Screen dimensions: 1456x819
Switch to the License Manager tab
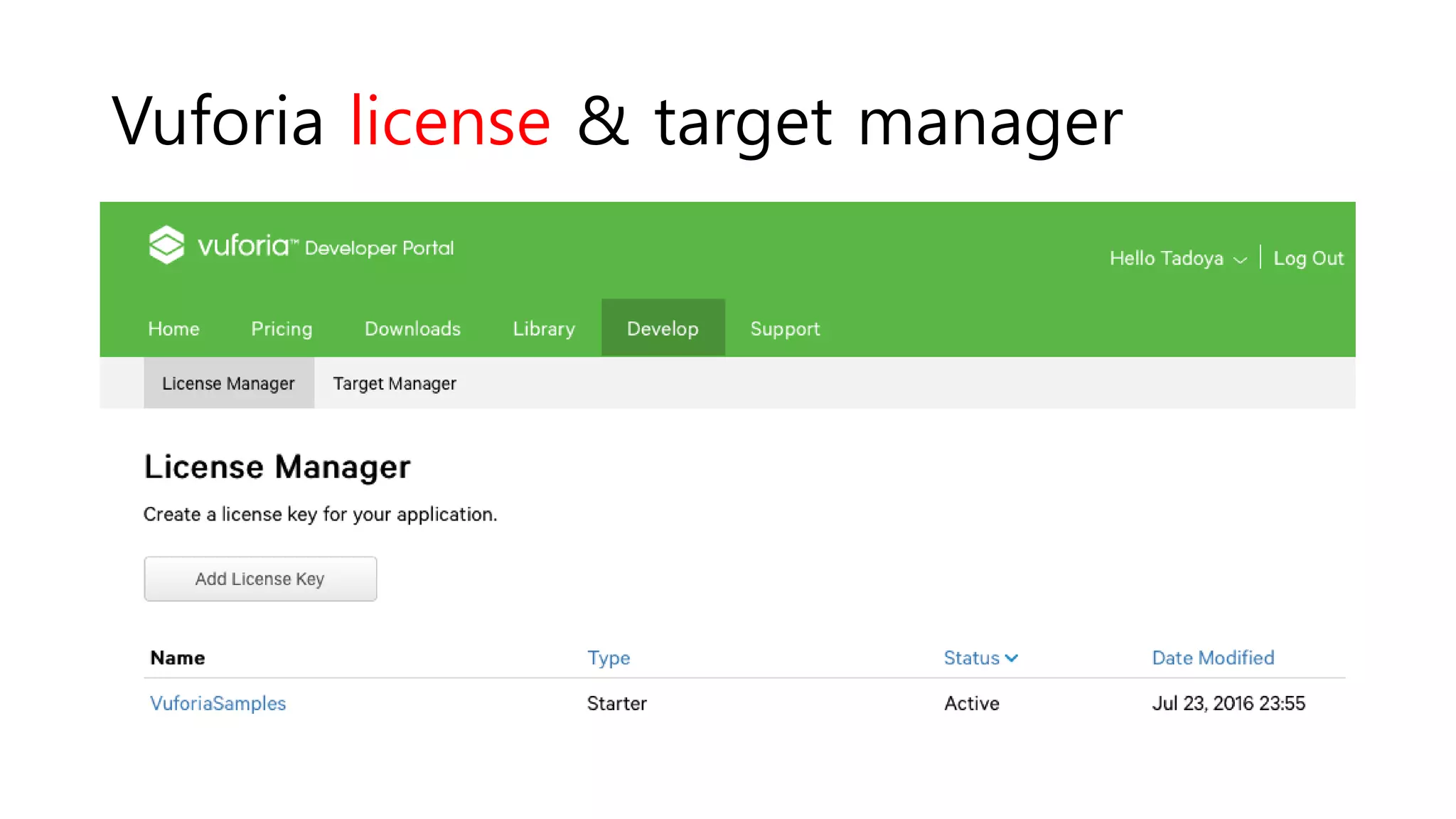point(228,383)
